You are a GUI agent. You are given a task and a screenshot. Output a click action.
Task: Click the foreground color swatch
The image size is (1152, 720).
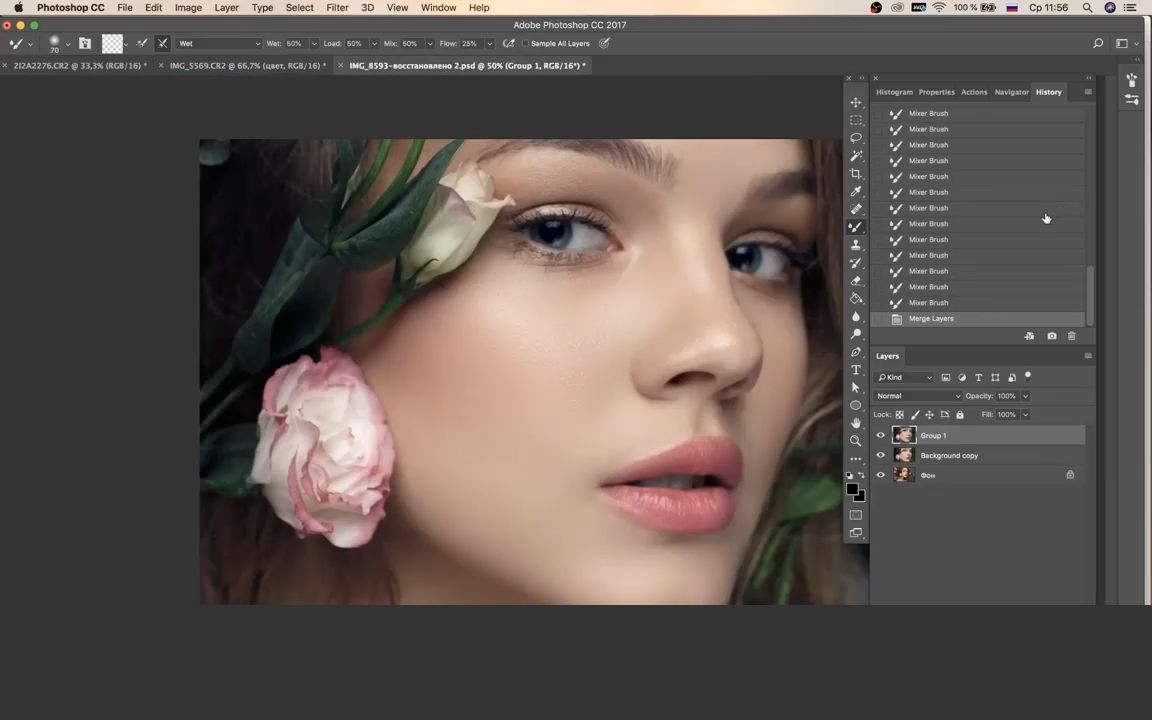[x=851, y=489]
